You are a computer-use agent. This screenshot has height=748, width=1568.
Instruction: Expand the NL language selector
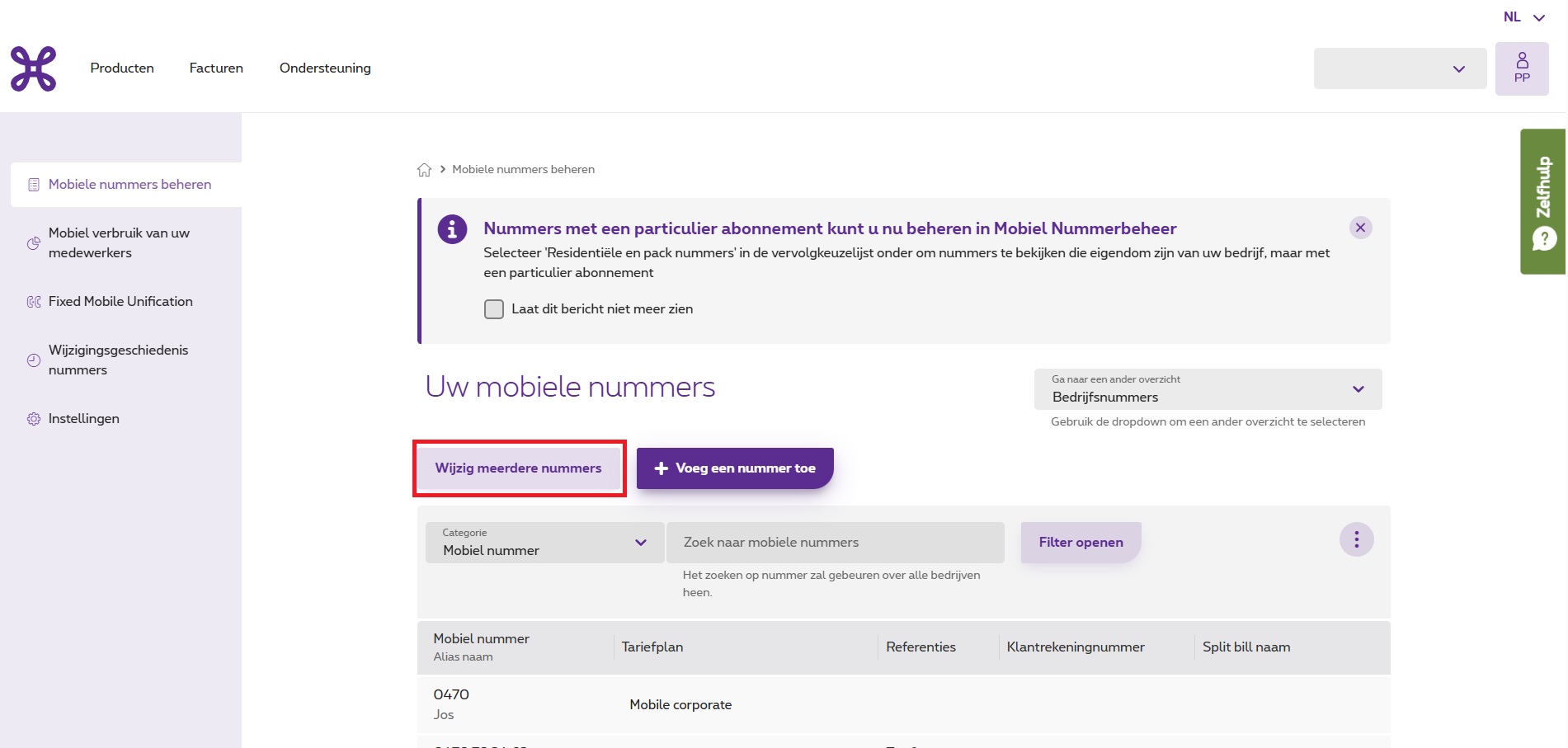(1523, 17)
